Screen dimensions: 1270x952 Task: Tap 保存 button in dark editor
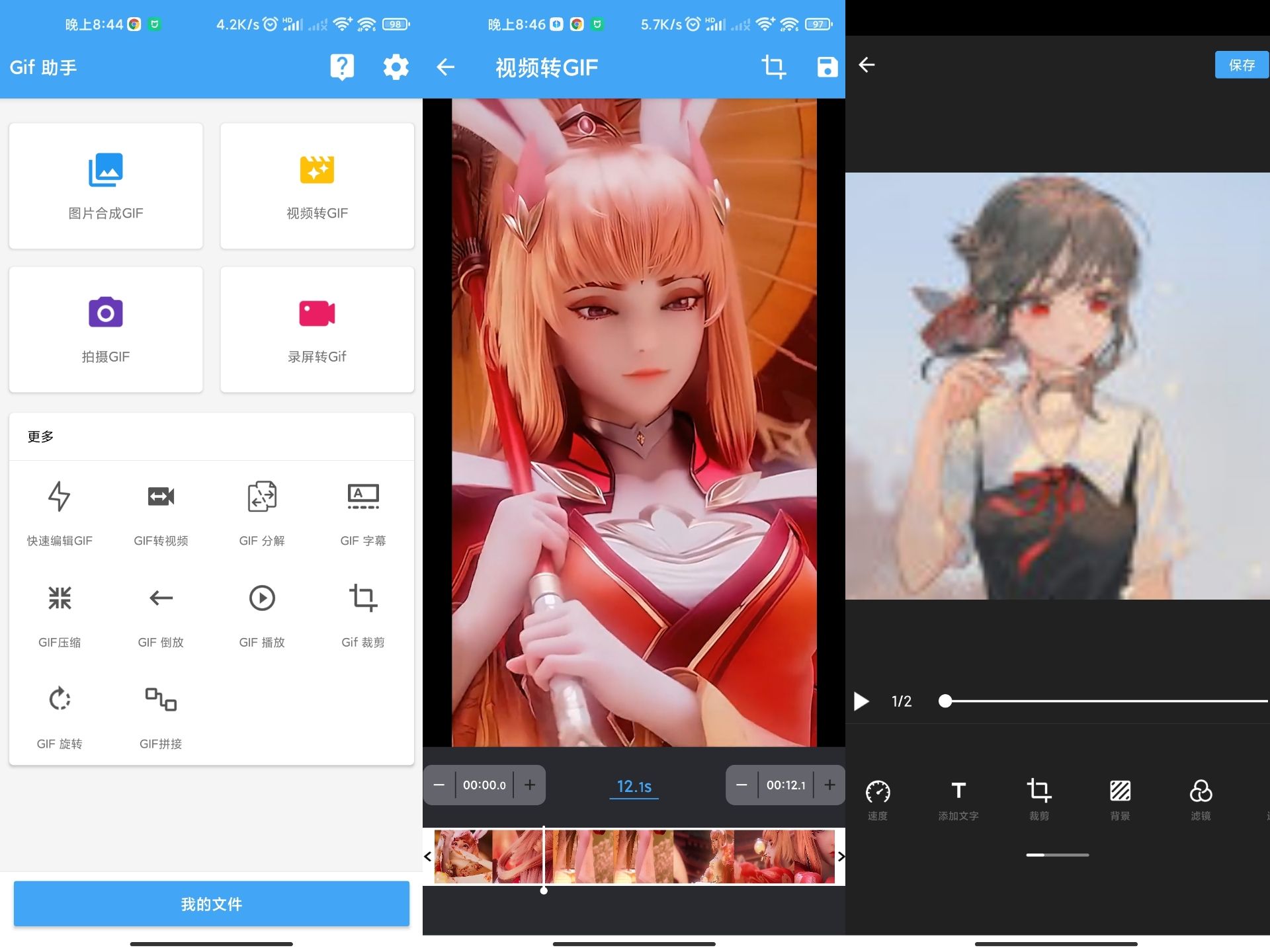(1242, 65)
